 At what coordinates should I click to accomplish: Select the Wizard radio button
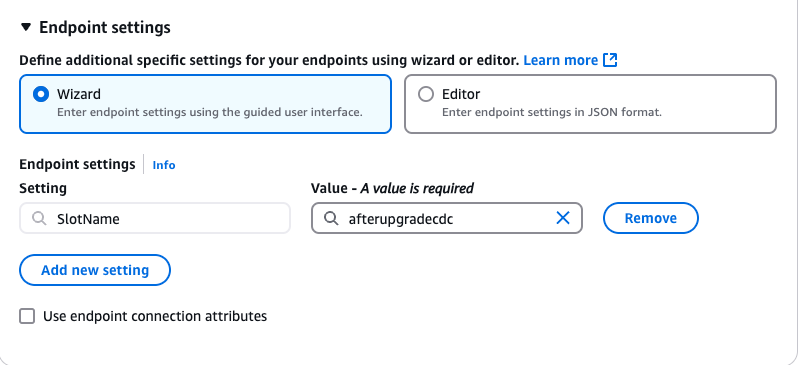(x=41, y=94)
